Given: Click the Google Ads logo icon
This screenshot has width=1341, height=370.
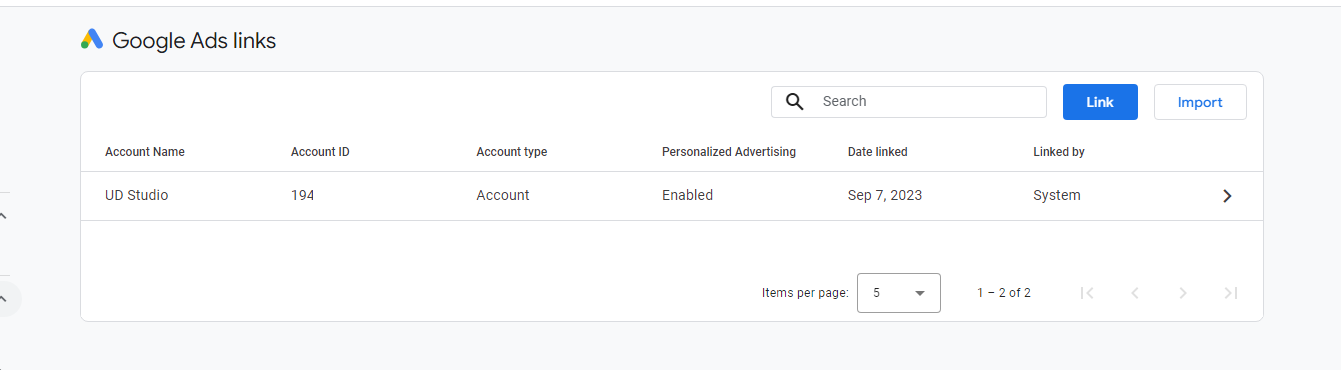Looking at the screenshot, I should 92,40.
